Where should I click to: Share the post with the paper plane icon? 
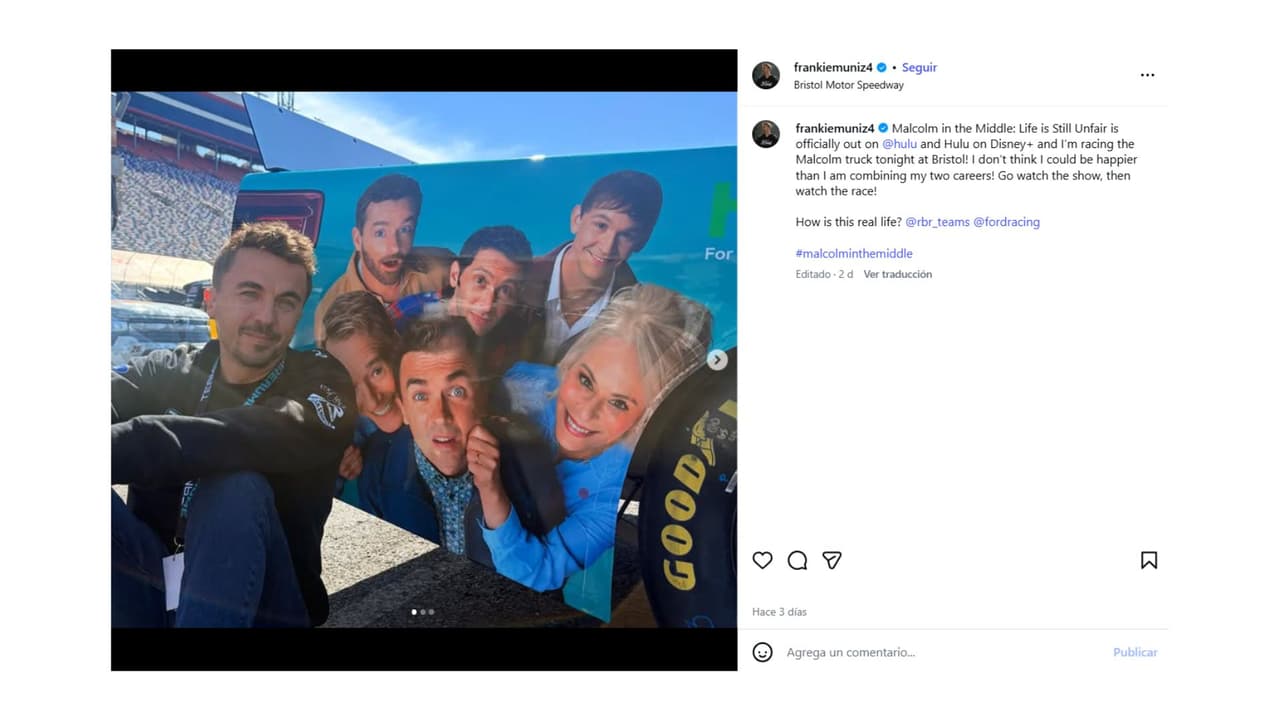[x=831, y=560]
